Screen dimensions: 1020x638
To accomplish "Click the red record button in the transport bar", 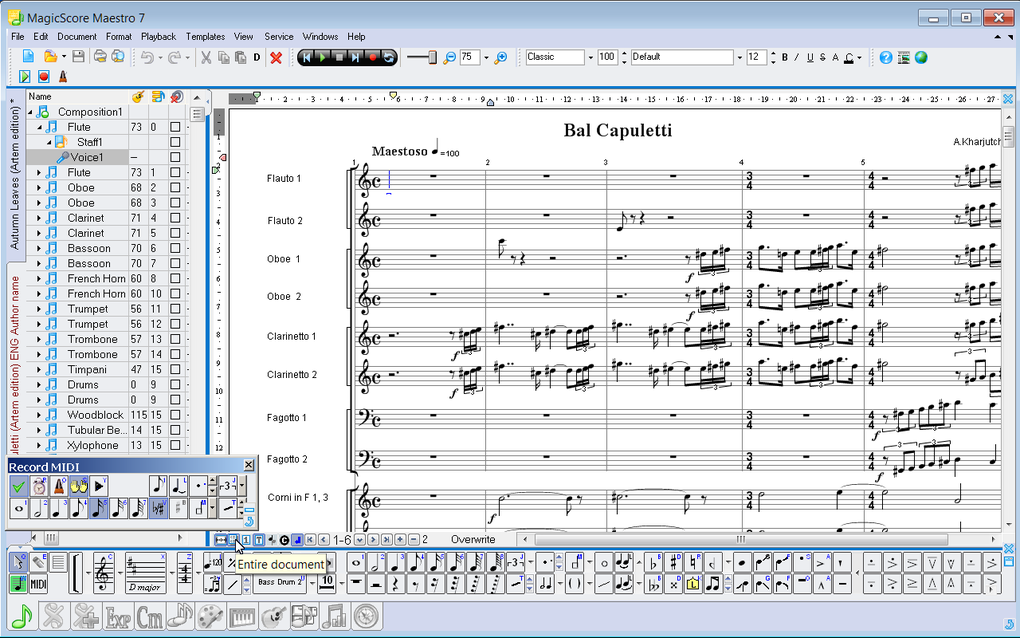I will click(372, 57).
